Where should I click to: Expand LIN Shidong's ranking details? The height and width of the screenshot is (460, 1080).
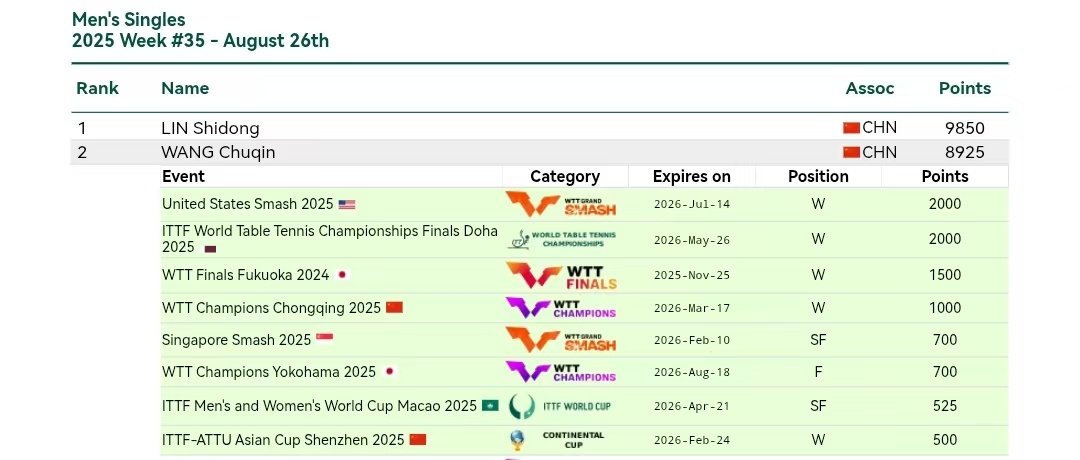tap(540, 128)
